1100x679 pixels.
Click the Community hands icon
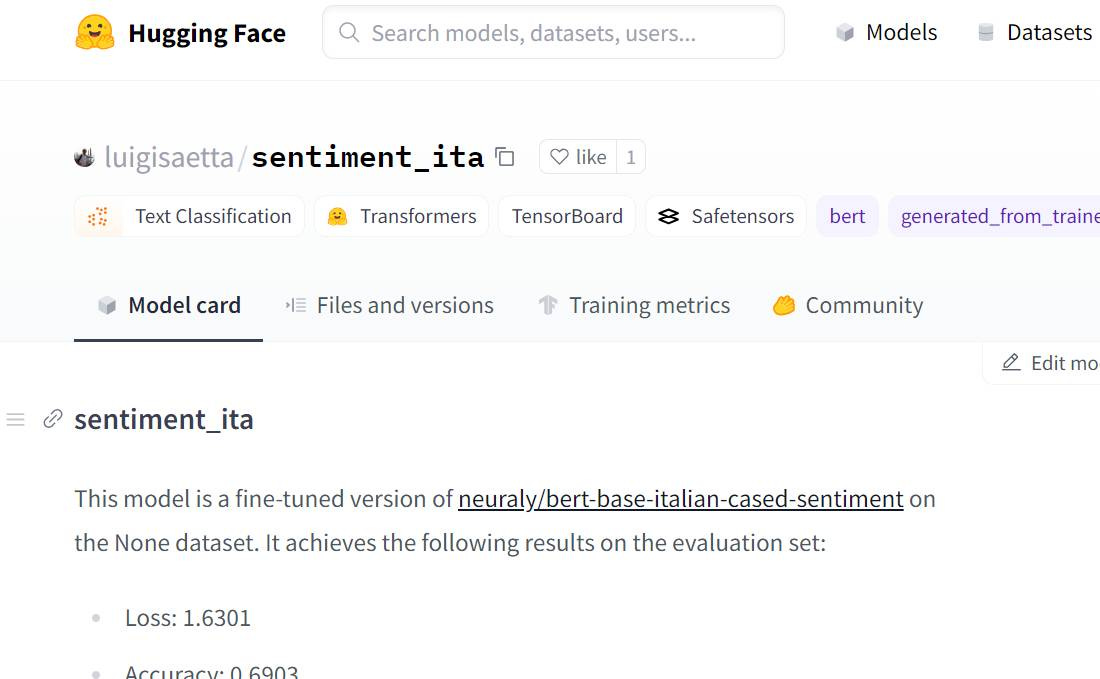pos(784,306)
